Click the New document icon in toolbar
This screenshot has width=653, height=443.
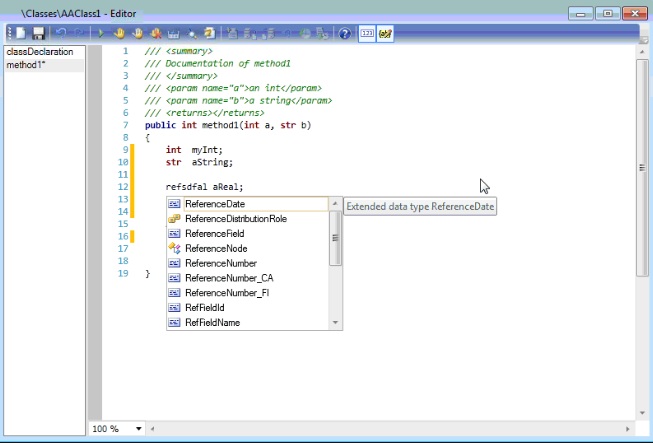(21, 33)
